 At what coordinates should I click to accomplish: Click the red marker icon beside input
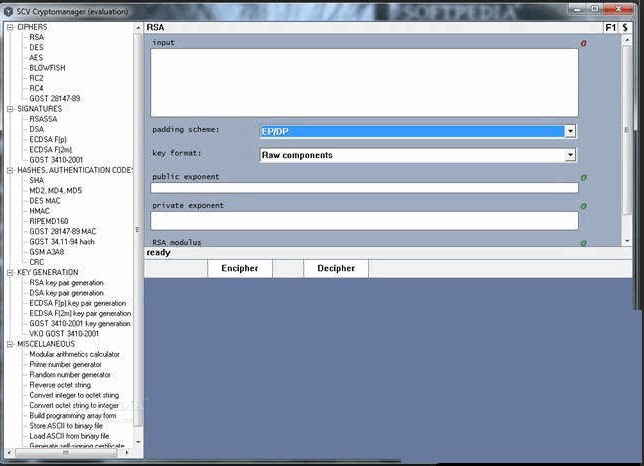tap(583, 43)
